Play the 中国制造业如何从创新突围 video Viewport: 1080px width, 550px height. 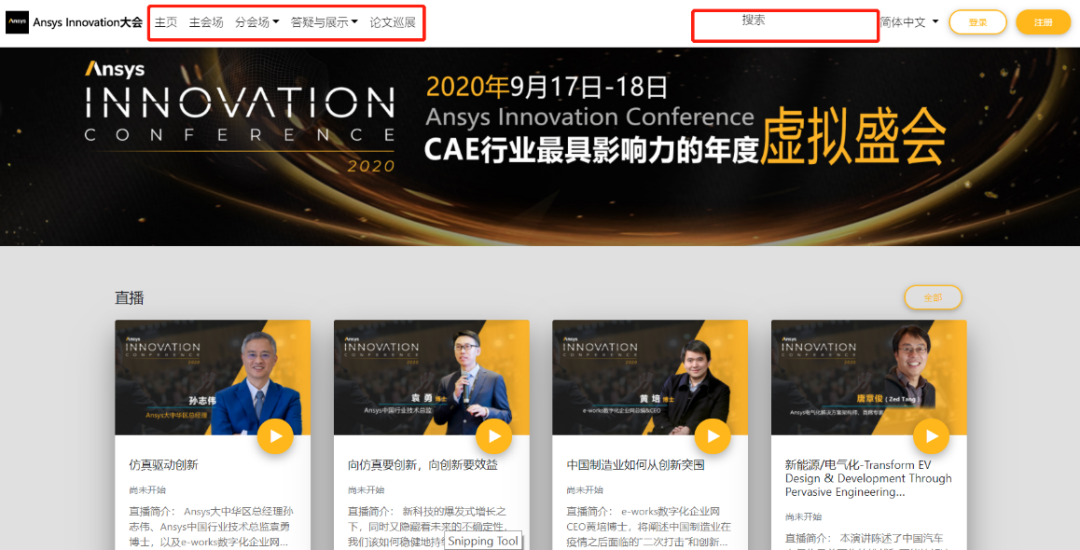[713, 436]
